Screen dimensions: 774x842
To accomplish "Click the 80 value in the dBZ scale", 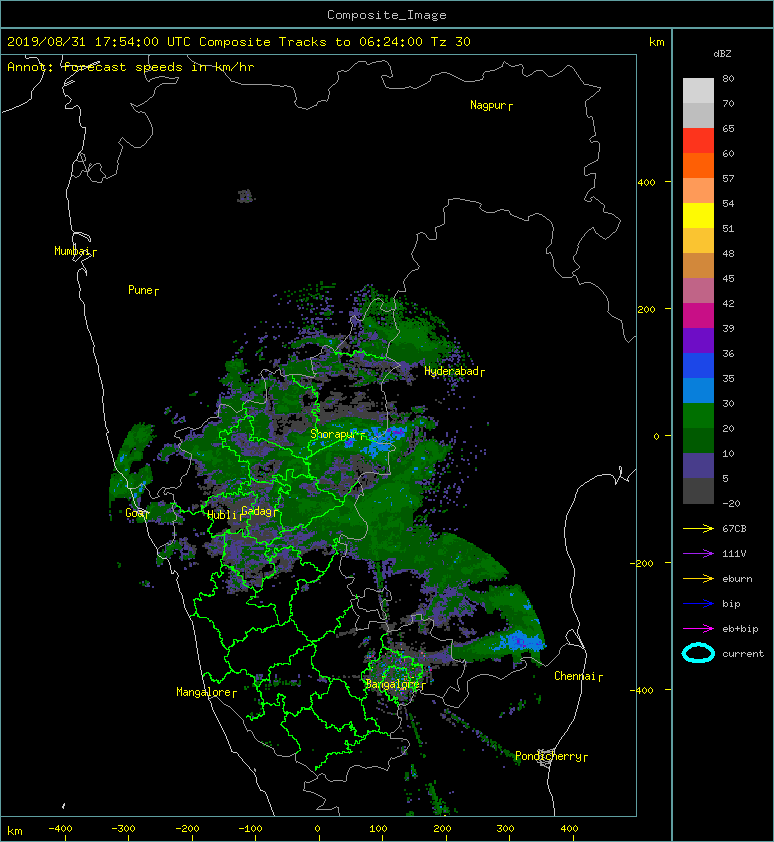I will [x=728, y=78].
